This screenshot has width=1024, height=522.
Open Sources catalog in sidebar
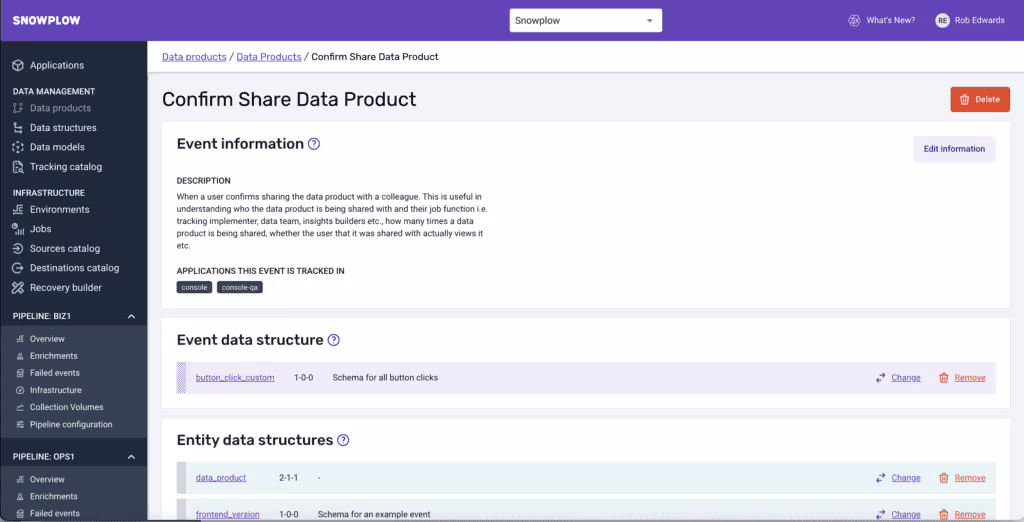pos(65,248)
